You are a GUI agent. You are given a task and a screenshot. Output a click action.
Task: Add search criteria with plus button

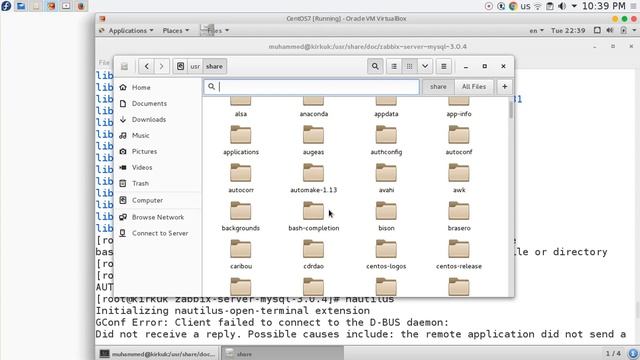[x=504, y=87]
